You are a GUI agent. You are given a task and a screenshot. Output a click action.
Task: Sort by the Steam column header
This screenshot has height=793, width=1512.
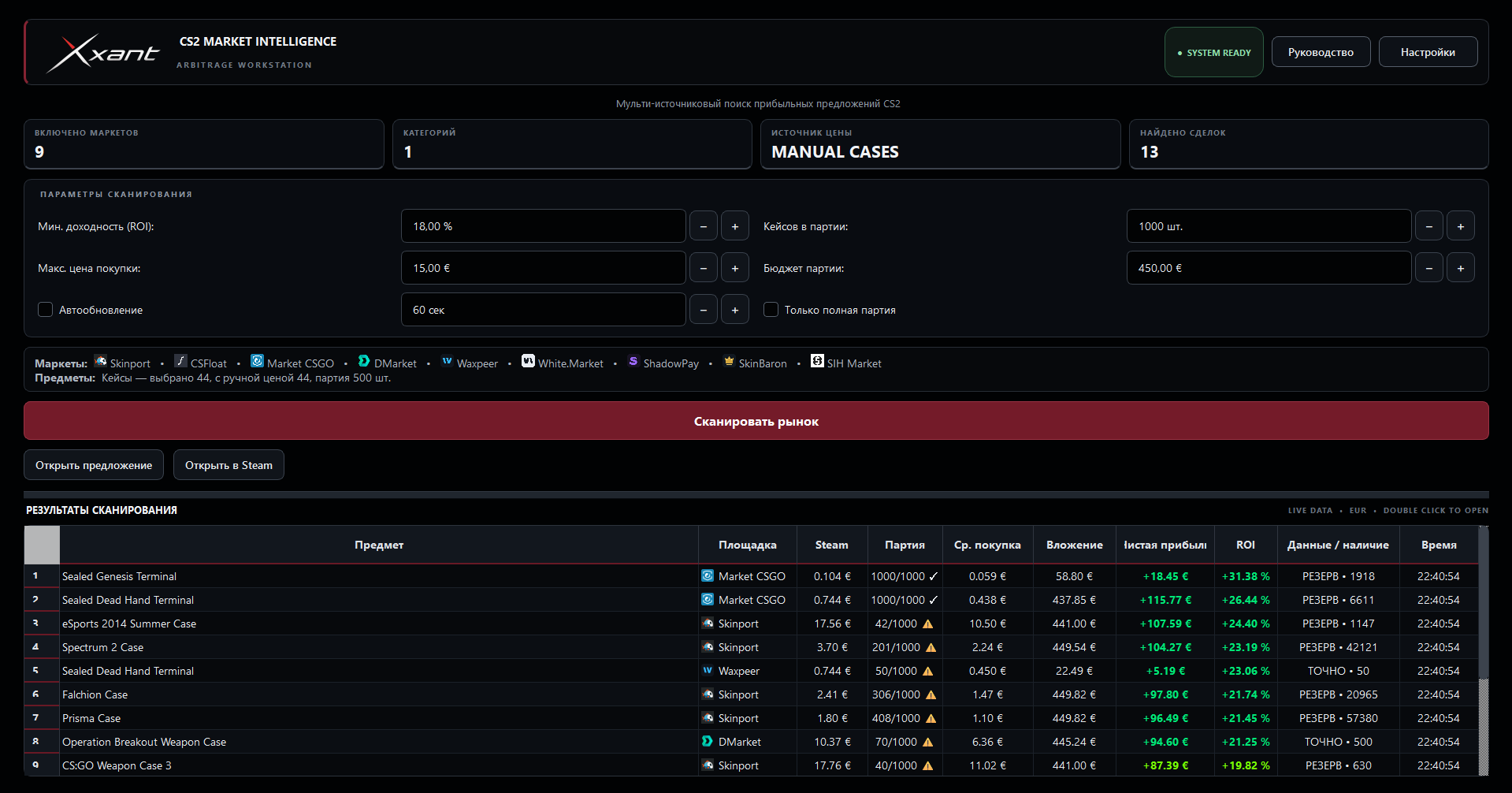tap(832, 545)
